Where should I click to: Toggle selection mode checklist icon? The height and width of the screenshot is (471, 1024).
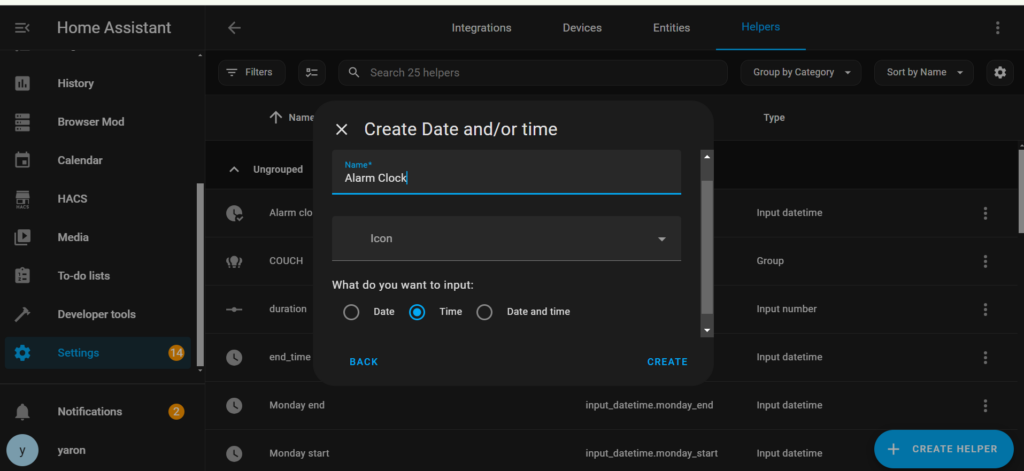(312, 73)
